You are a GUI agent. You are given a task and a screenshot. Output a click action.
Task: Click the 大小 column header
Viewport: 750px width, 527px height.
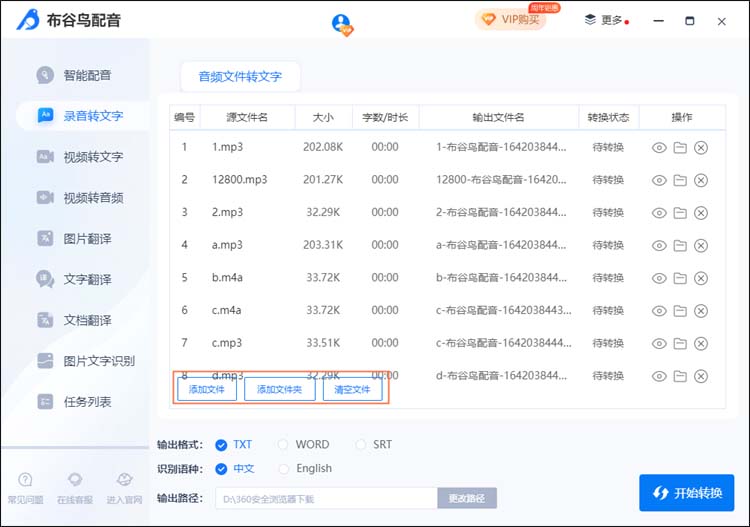pos(323,117)
